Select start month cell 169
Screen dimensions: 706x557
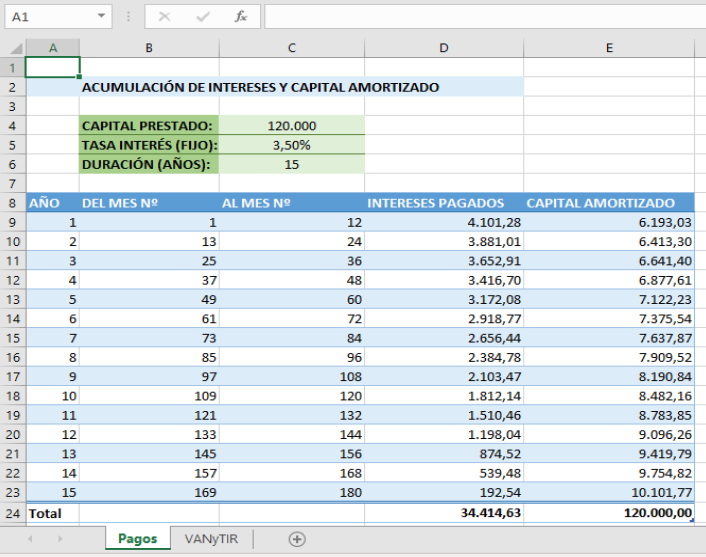[149, 493]
